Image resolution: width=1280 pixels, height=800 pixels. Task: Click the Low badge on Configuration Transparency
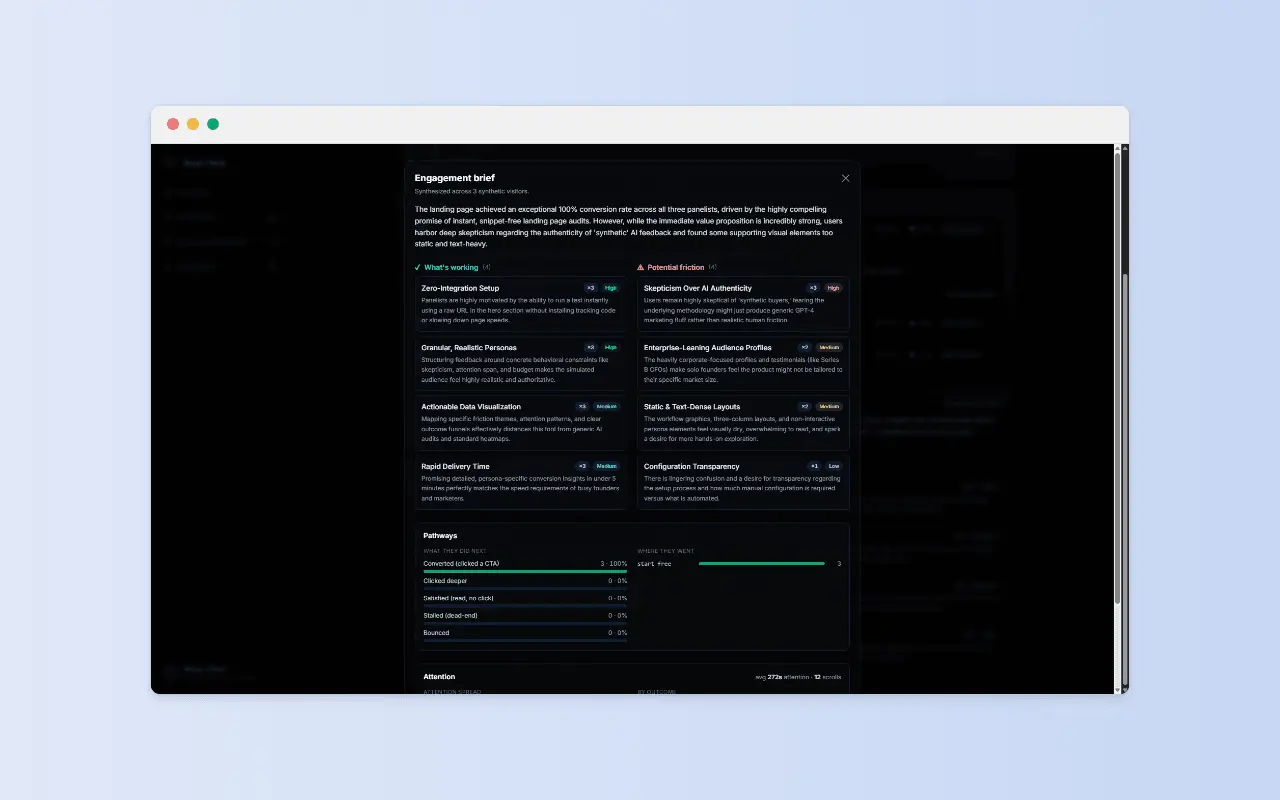(x=834, y=466)
